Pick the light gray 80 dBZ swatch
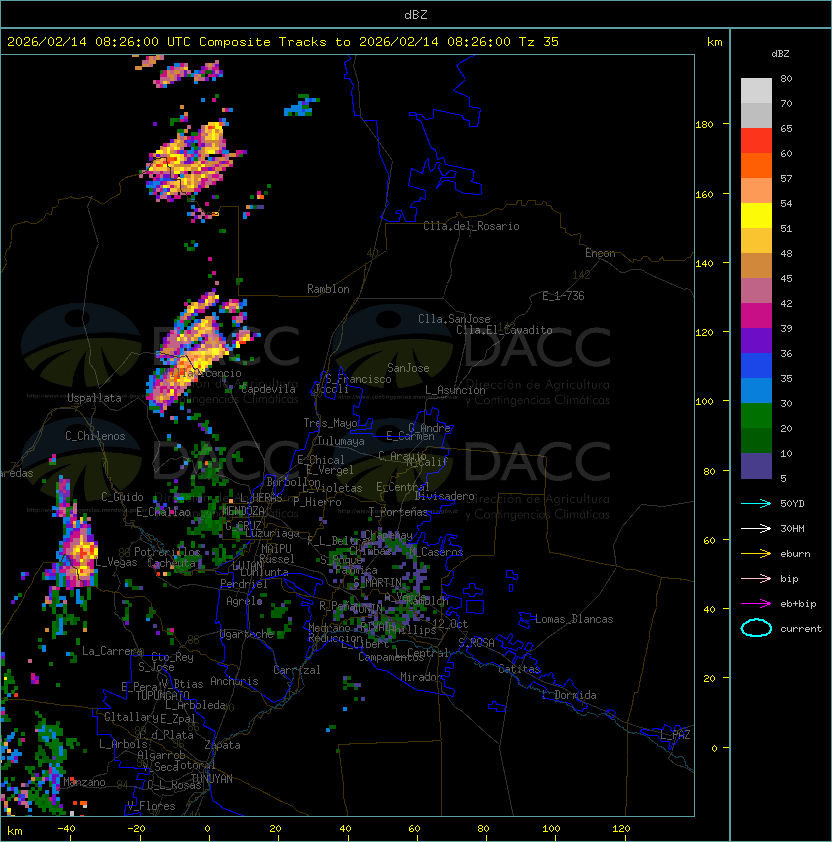The width and height of the screenshot is (832, 842). (x=756, y=91)
